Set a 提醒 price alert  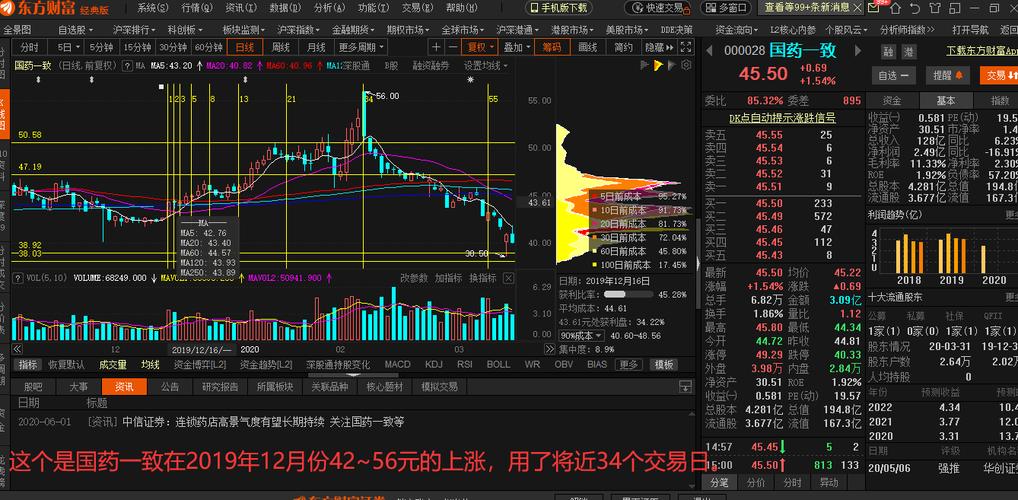tap(947, 75)
